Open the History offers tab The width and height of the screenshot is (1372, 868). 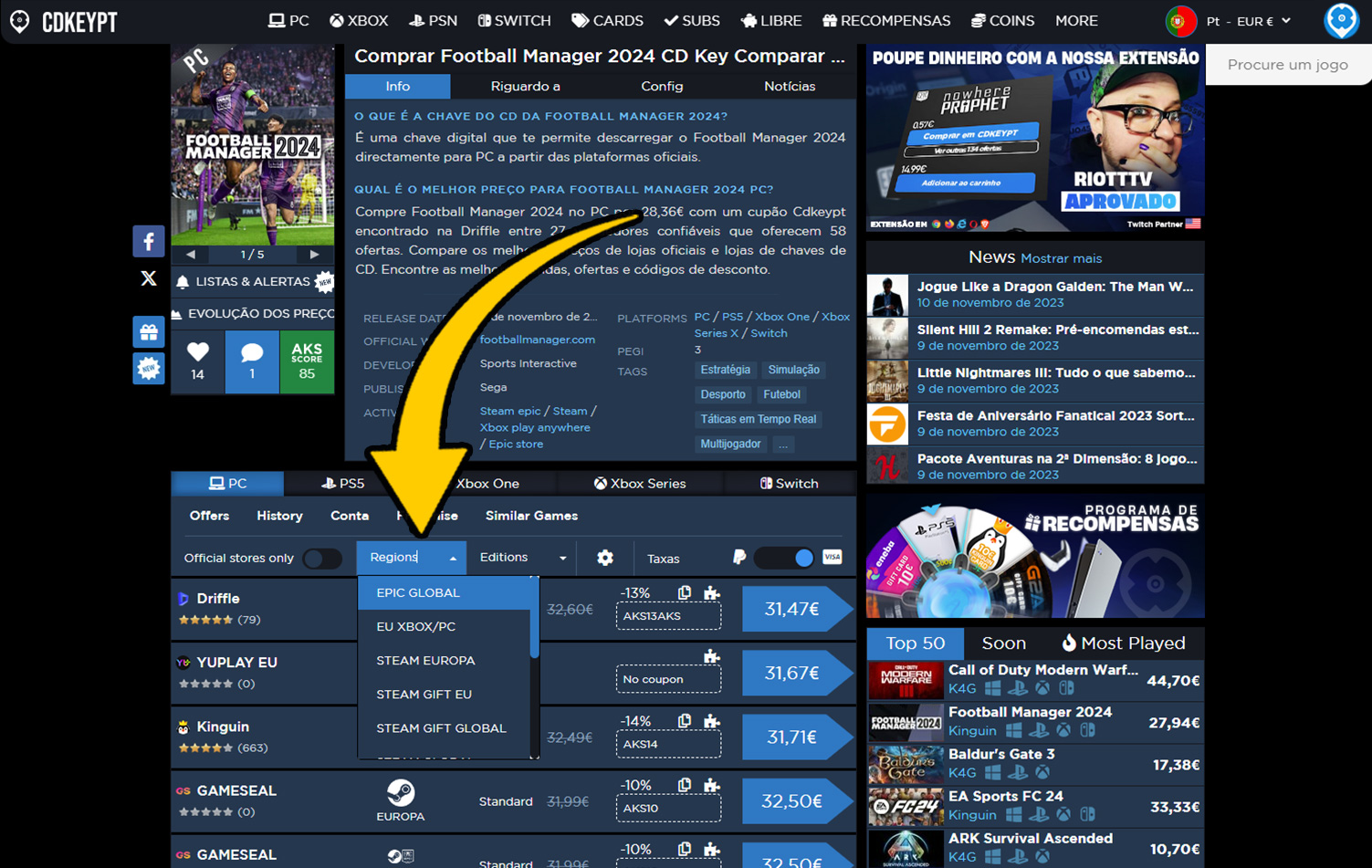click(x=279, y=516)
